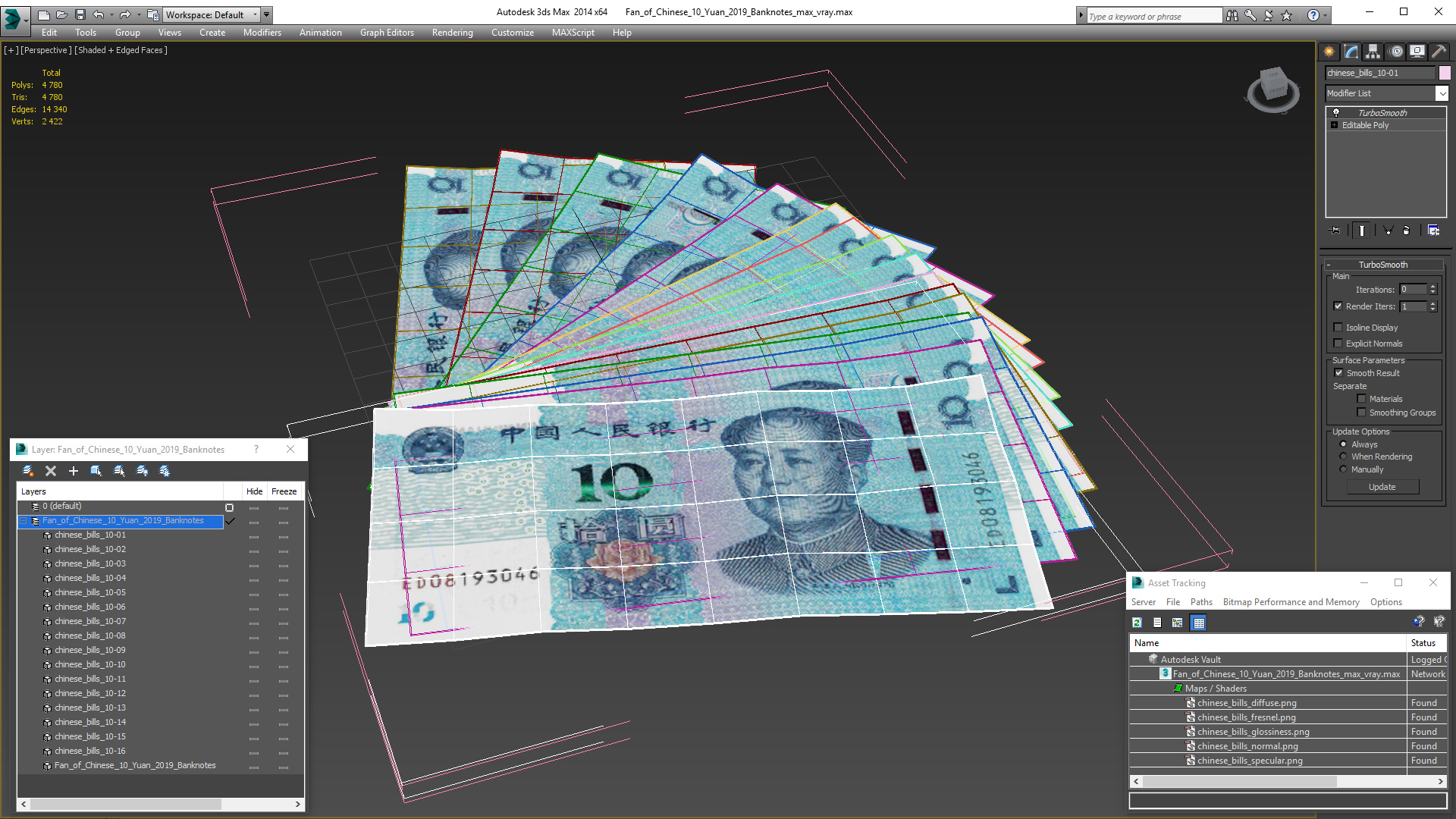1456x819 pixels.
Task: Click Add new layer plus icon
Action: point(74,471)
